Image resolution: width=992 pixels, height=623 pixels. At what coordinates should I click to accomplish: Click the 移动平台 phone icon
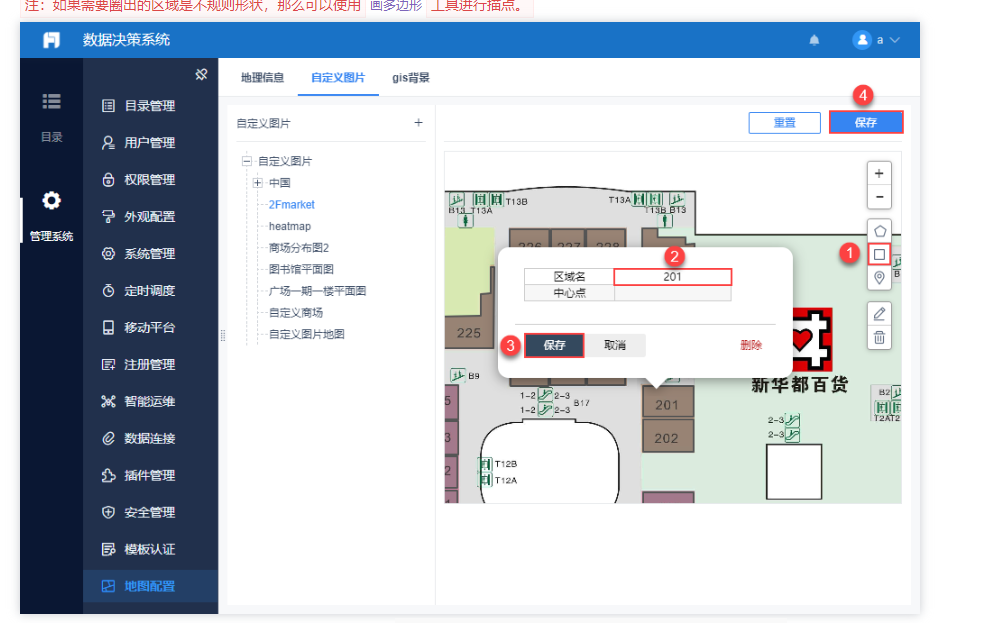coord(108,327)
